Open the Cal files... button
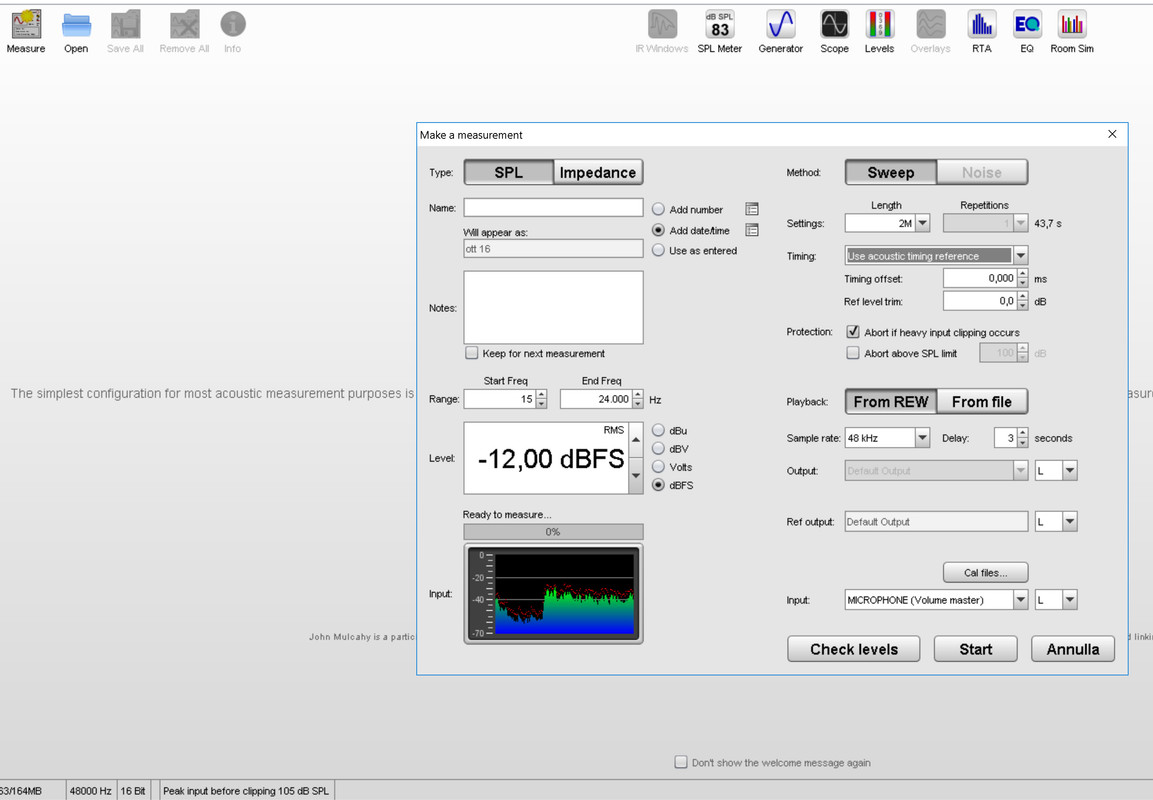 [985, 572]
